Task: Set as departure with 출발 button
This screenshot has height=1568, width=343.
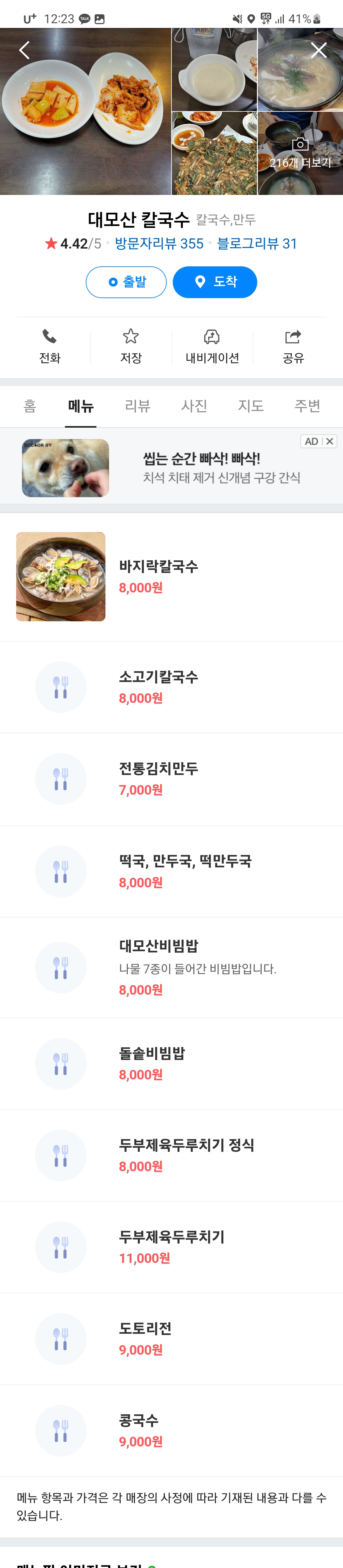Action: click(126, 282)
